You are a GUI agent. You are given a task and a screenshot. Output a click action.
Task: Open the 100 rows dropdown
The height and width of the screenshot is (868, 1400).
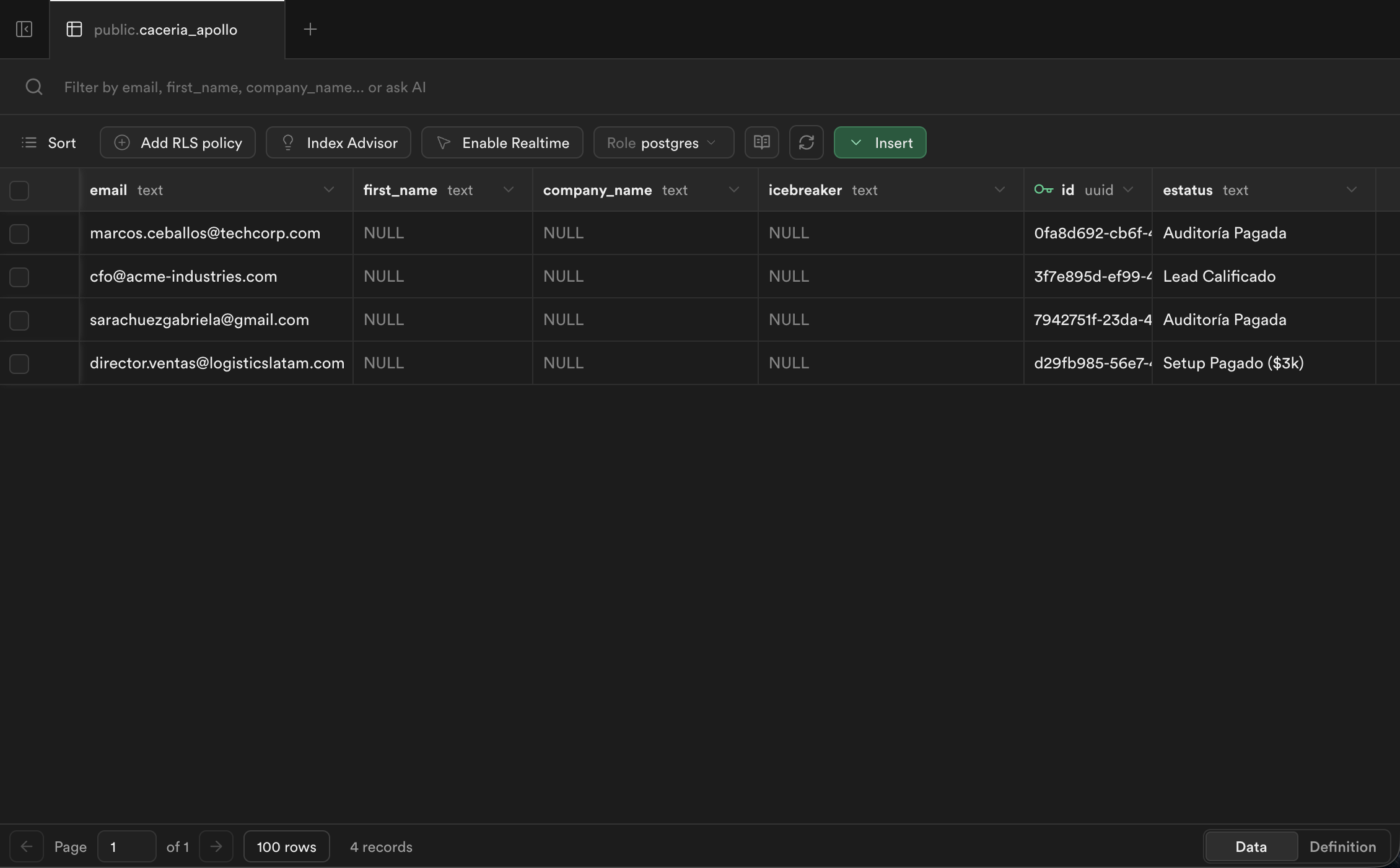tap(286, 846)
